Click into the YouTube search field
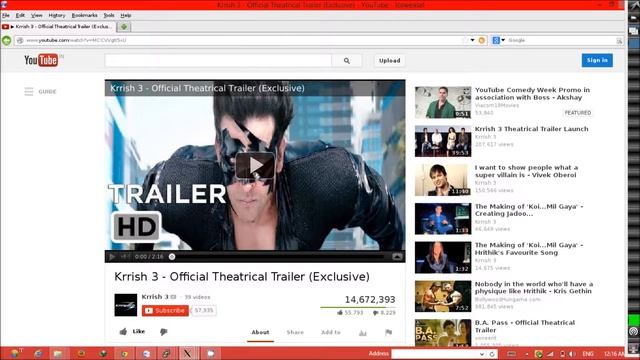The image size is (640, 360). [218, 61]
